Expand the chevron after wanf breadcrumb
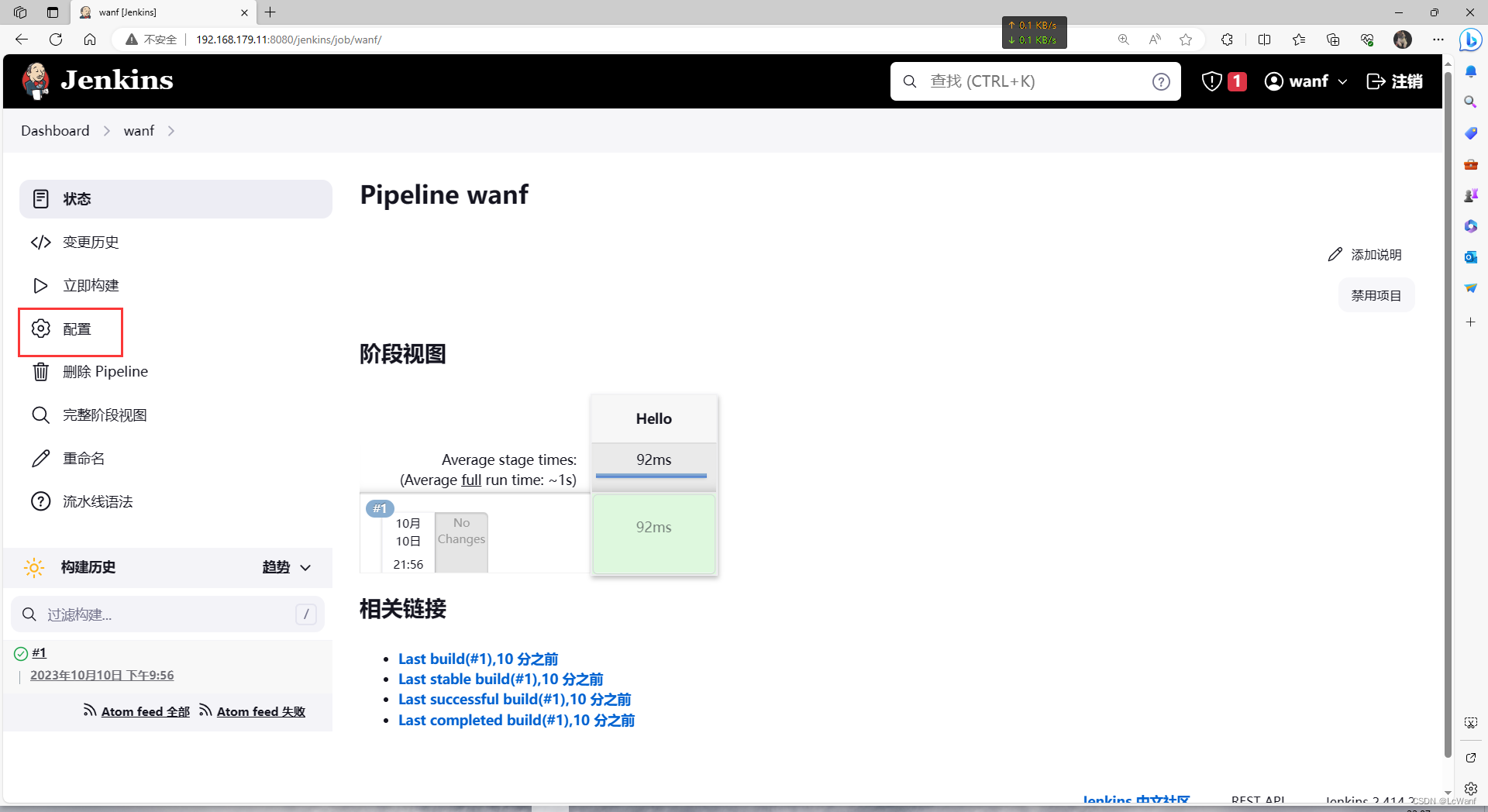Screen dimensions: 1488x812 [171, 131]
